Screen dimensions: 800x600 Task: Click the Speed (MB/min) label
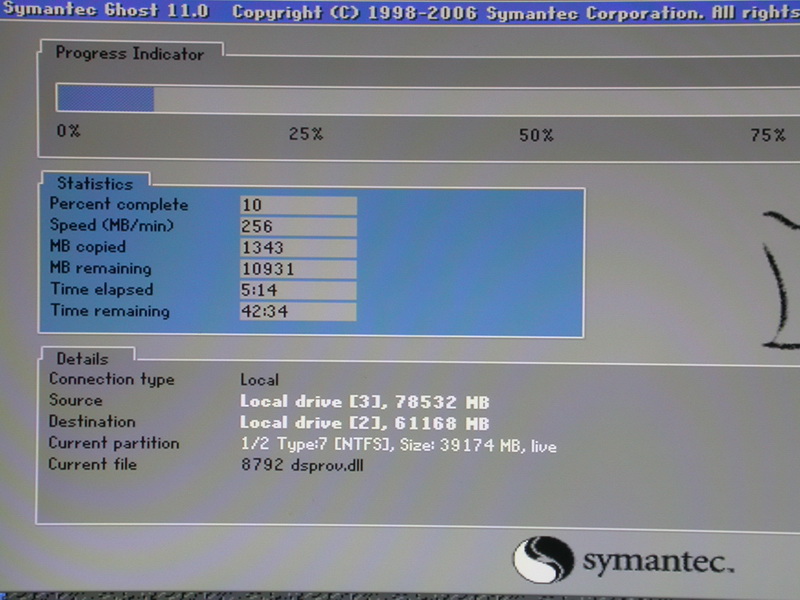112,225
